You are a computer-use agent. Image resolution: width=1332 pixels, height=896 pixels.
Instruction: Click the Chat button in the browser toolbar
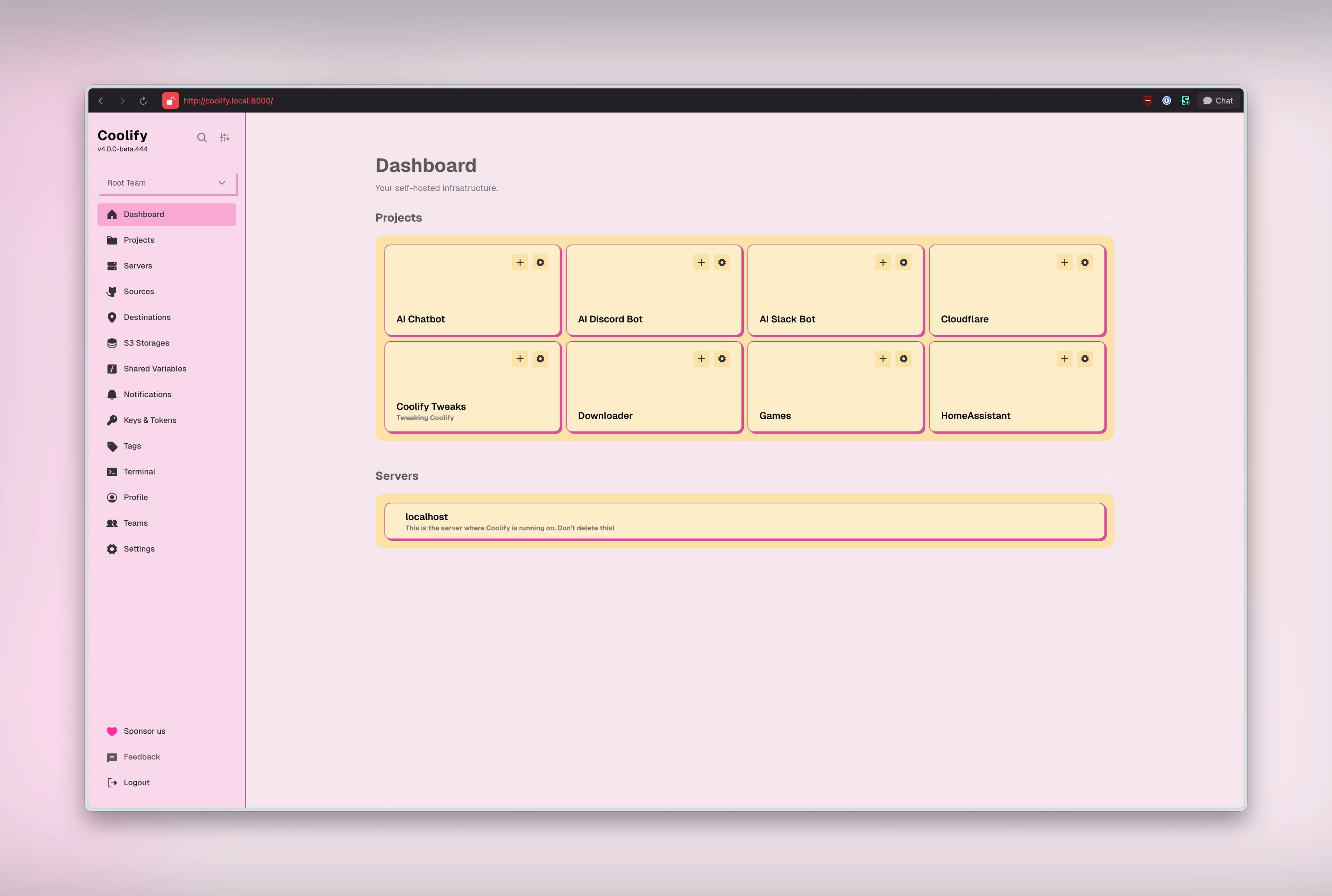[x=1218, y=101]
